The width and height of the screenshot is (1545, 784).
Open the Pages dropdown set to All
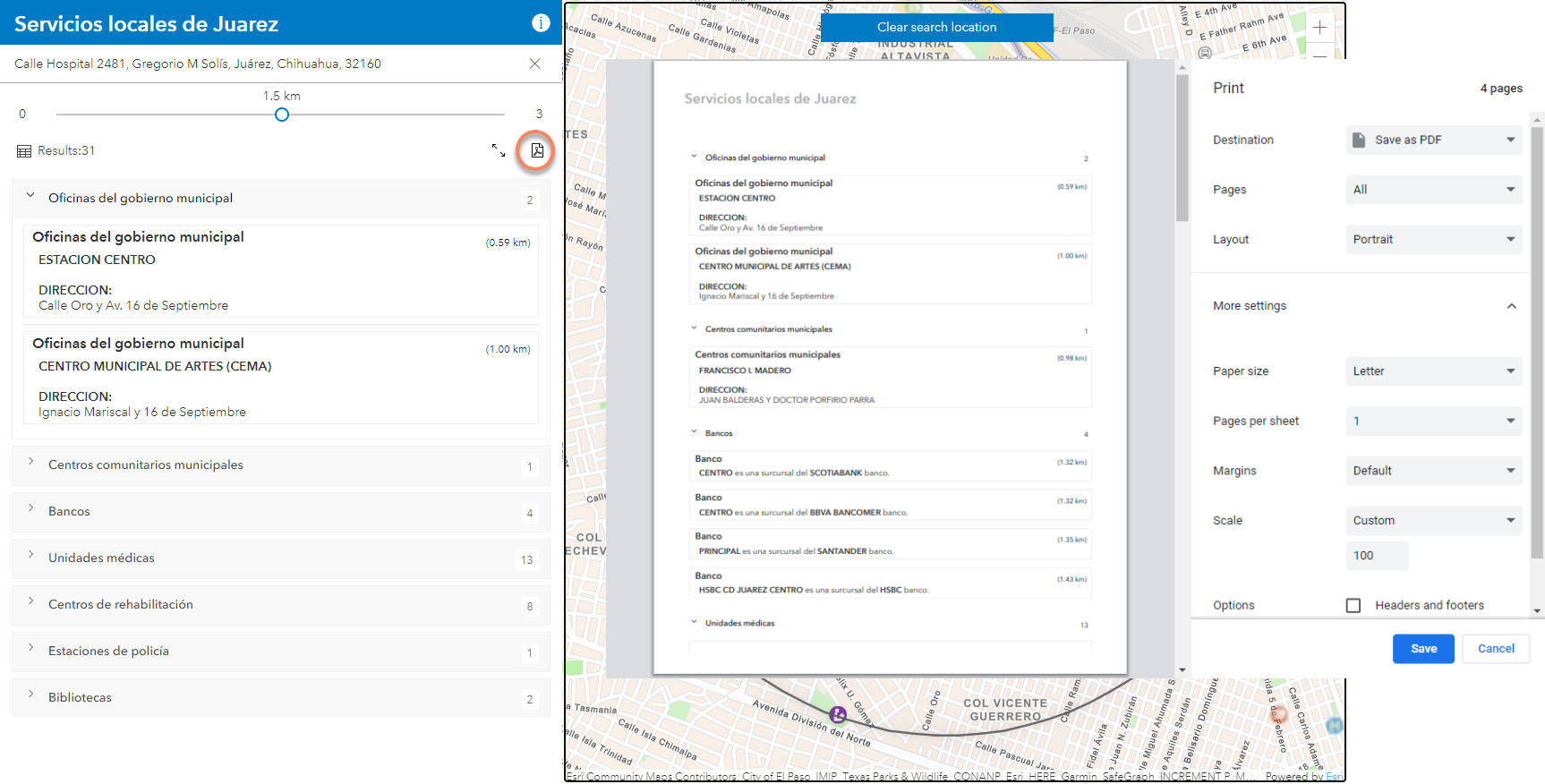click(1433, 190)
